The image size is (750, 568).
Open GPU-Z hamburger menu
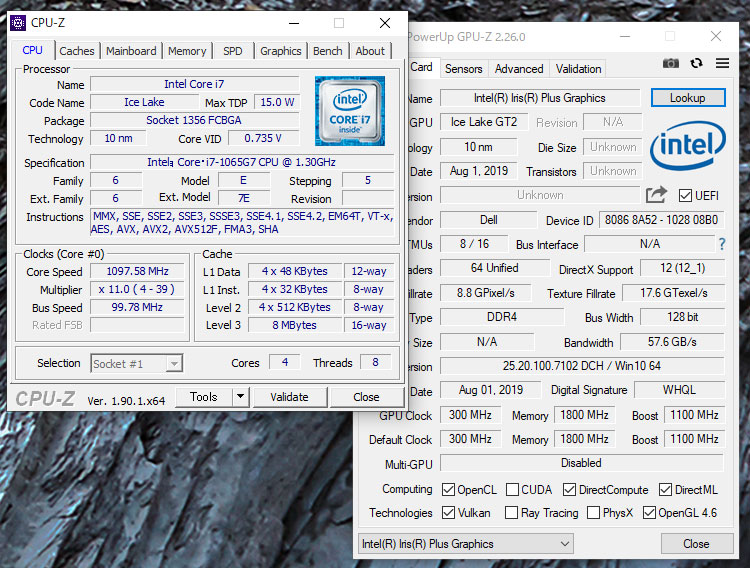[x=722, y=63]
